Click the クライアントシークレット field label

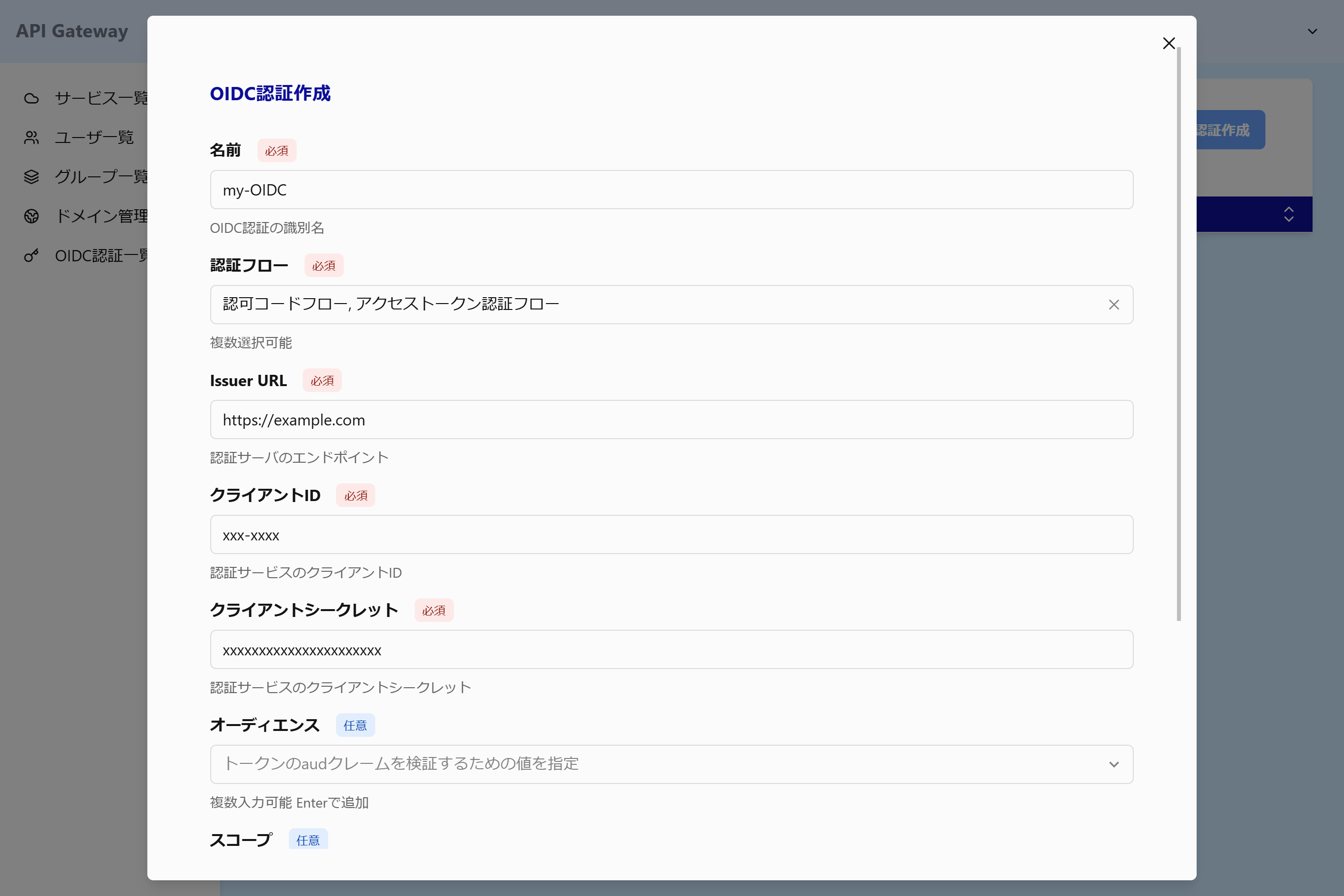(304, 610)
